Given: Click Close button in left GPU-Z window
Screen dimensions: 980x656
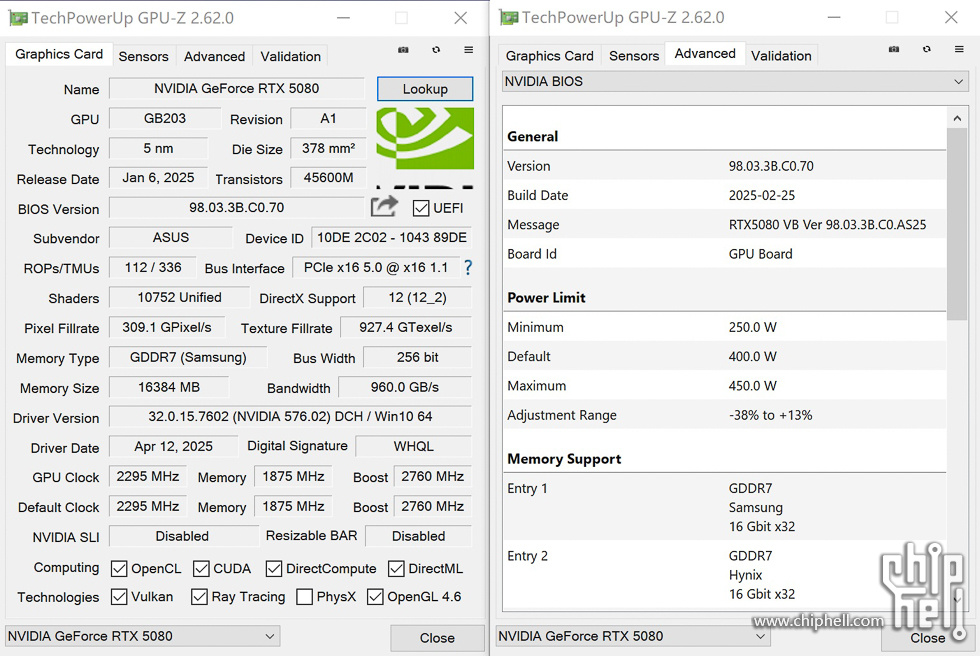Looking at the screenshot, I should click(x=438, y=638).
